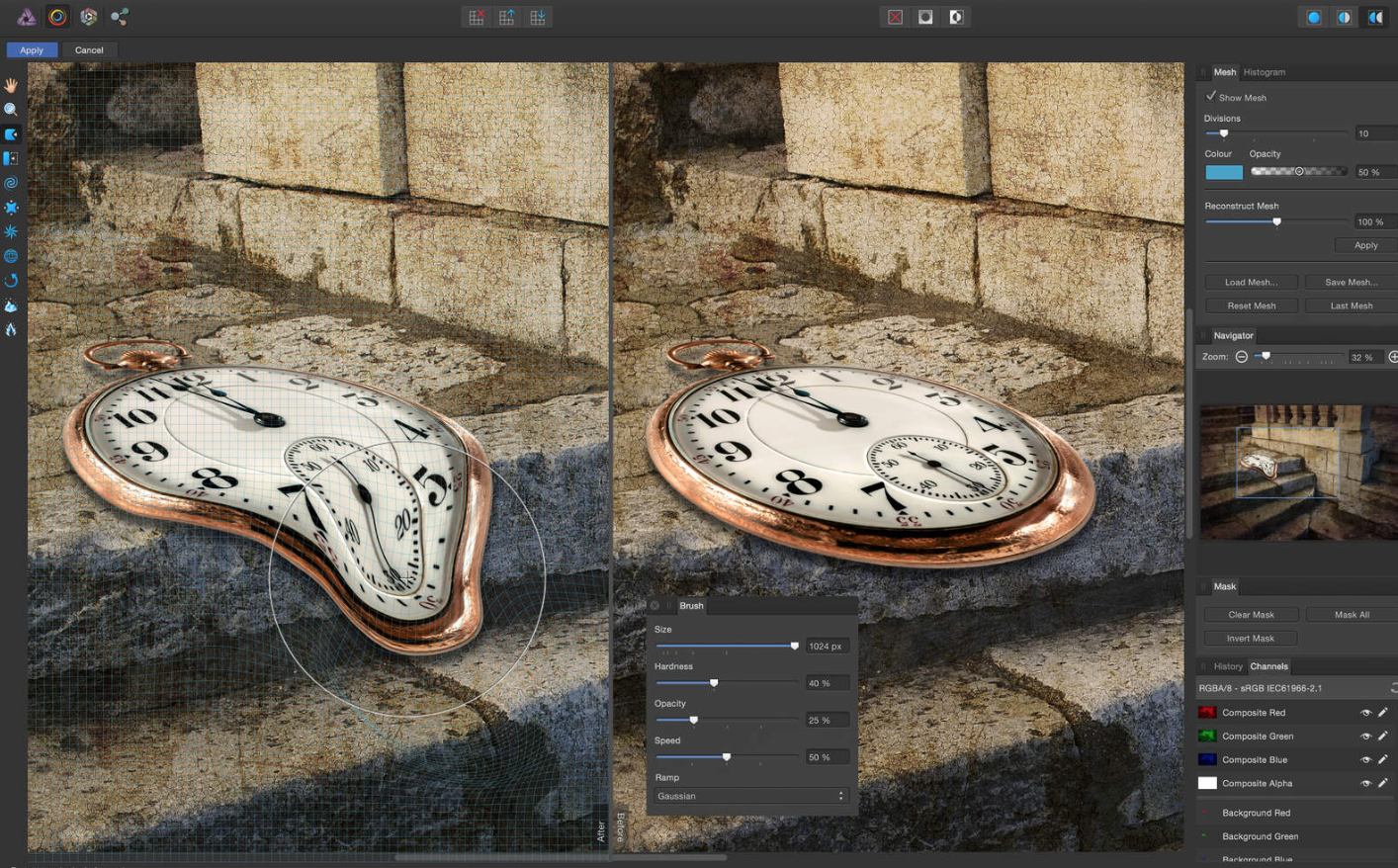Click the mesh grid icon with up arrow
This screenshot has width=1398, height=868.
(x=507, y=17)
